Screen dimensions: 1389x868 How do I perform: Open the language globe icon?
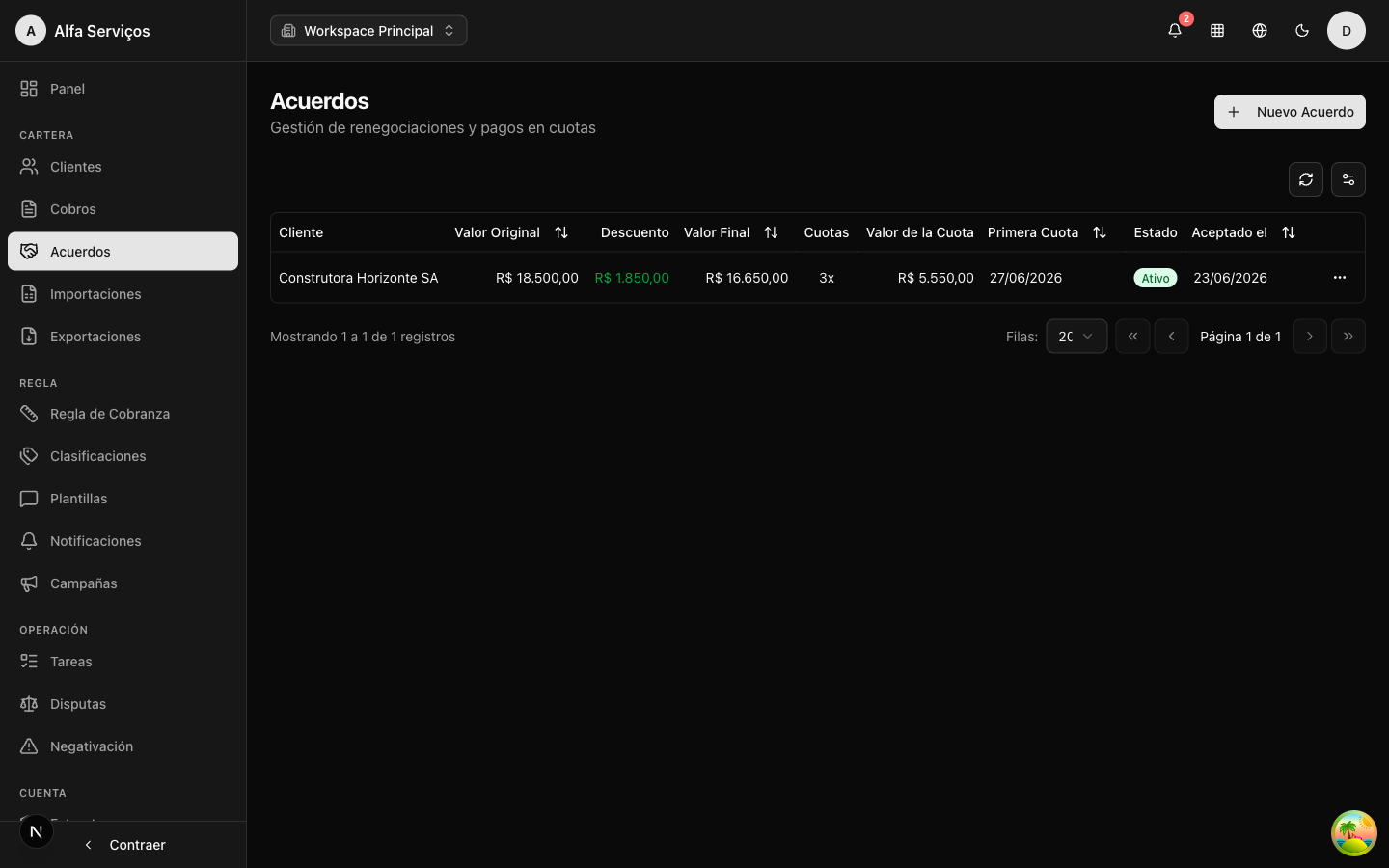[x=1260, y=31]
